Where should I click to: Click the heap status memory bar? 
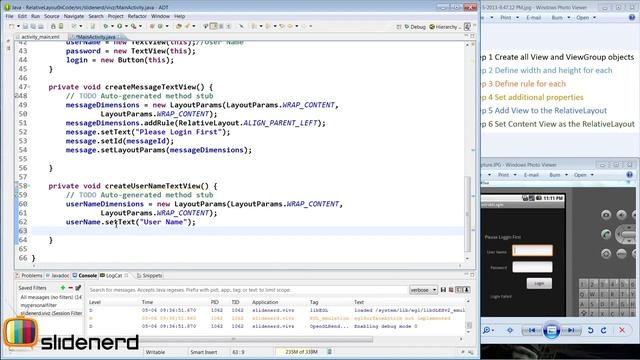coord(301,352)
